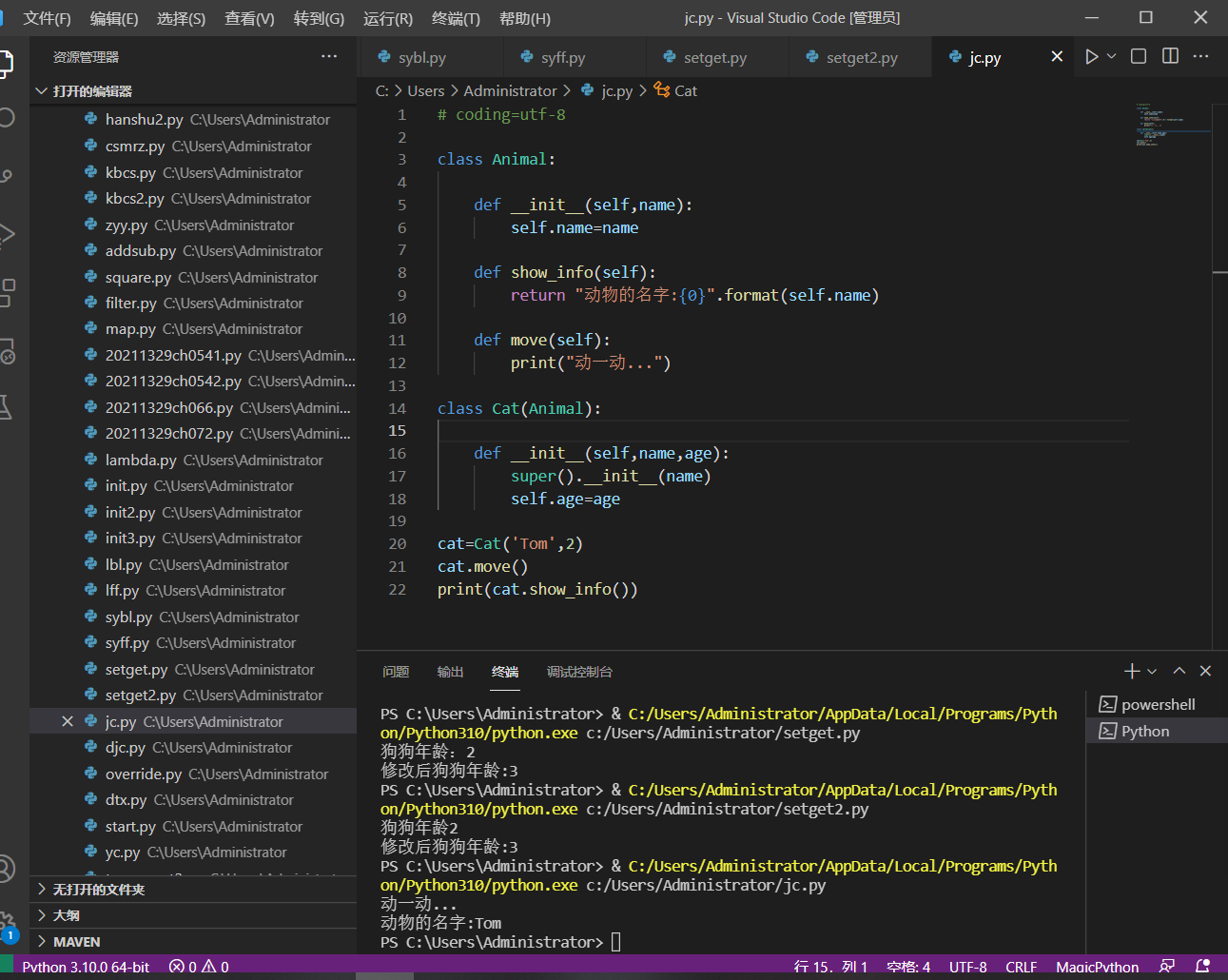
Task: Open the run button dropdown arrow
Action: [x=1112, y=57]
